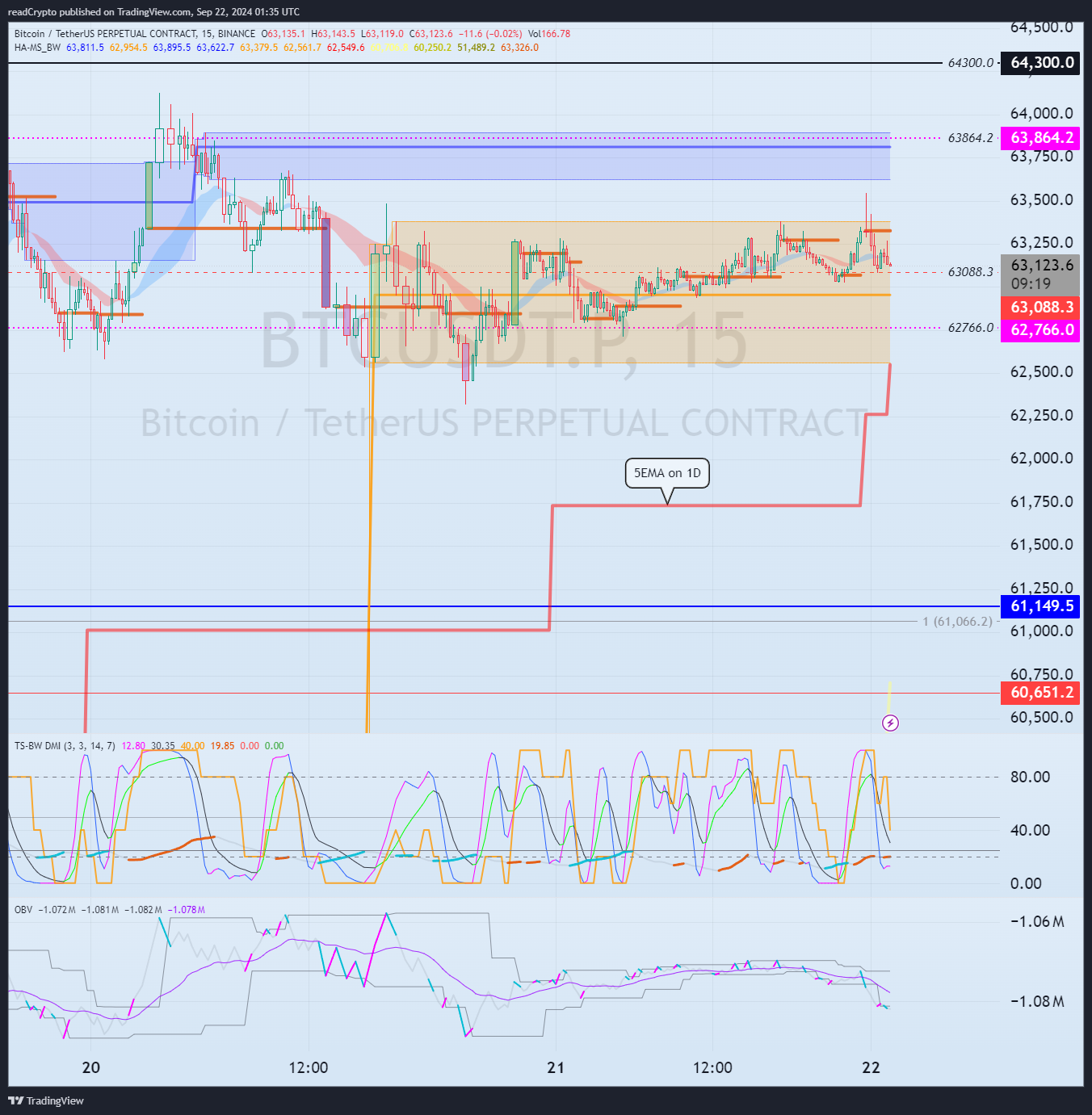This screenshot has width=1092, height=1115.
Task: Select the current price label 63,123.6
Action: coord(1042,265)
